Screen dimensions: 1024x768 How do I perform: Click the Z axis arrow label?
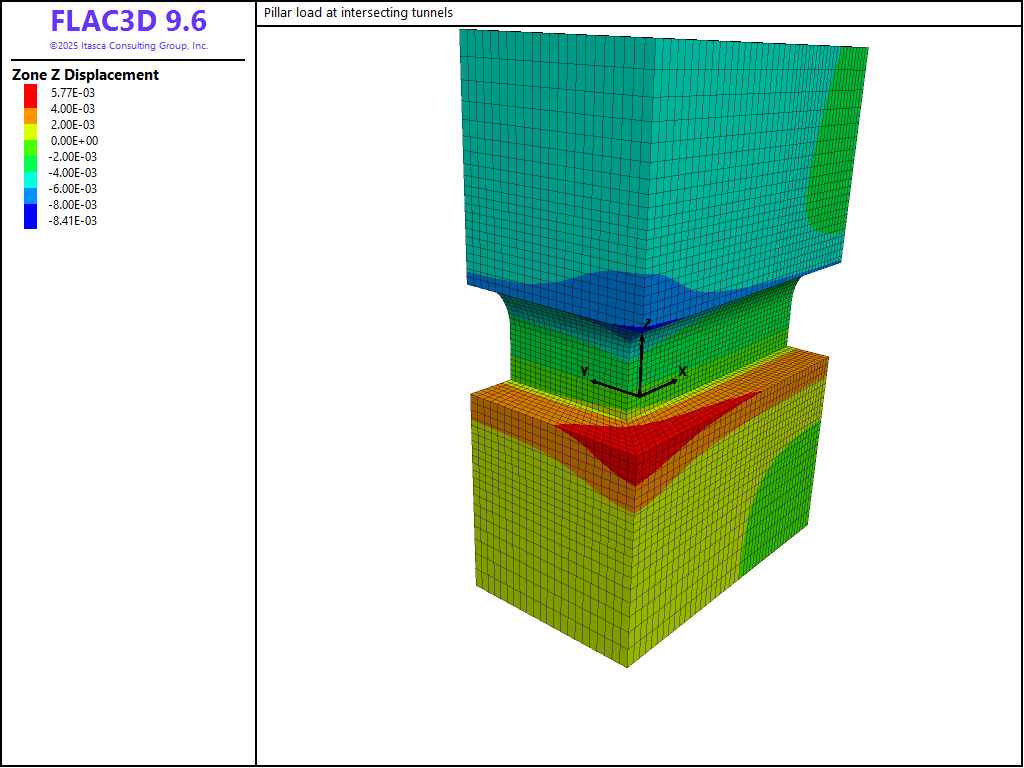click(647, 322)
